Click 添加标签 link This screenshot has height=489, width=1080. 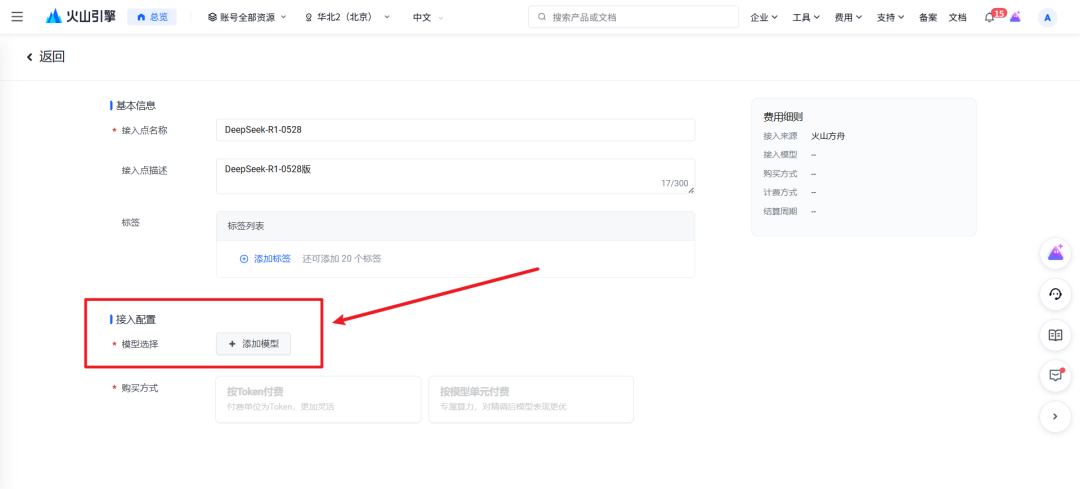pyautogui.click(x=272, y=259)
